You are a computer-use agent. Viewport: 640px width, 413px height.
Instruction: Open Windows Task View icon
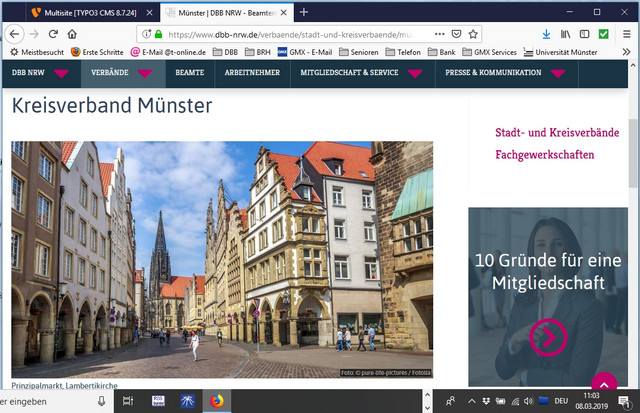(128, 402)
